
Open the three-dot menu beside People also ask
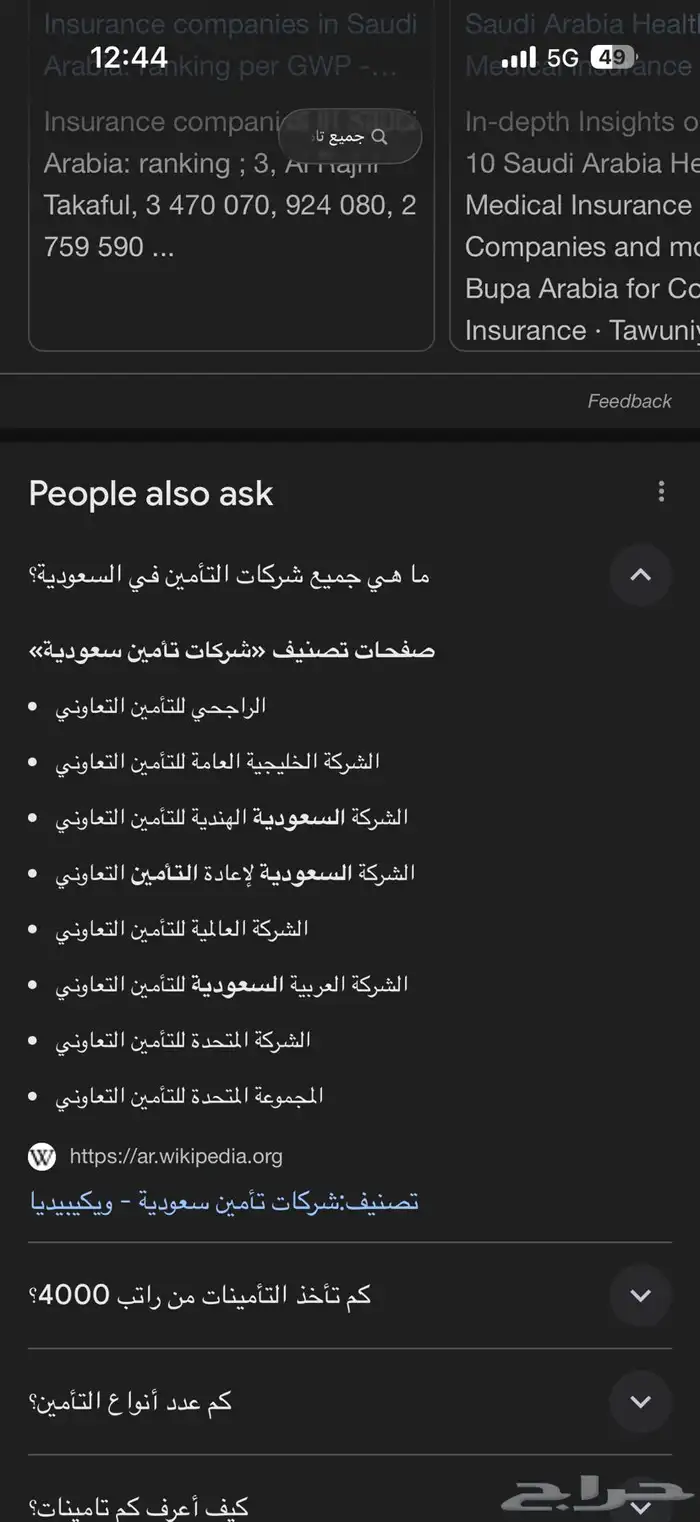click(660, 491)
